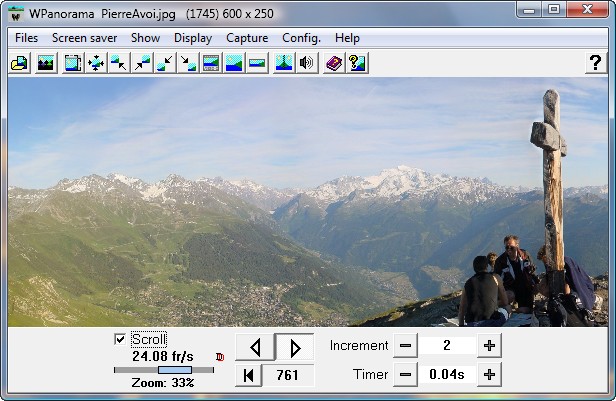616x401 pixels.
Task: Click the panorama image of the mountains
Action: 308,202
